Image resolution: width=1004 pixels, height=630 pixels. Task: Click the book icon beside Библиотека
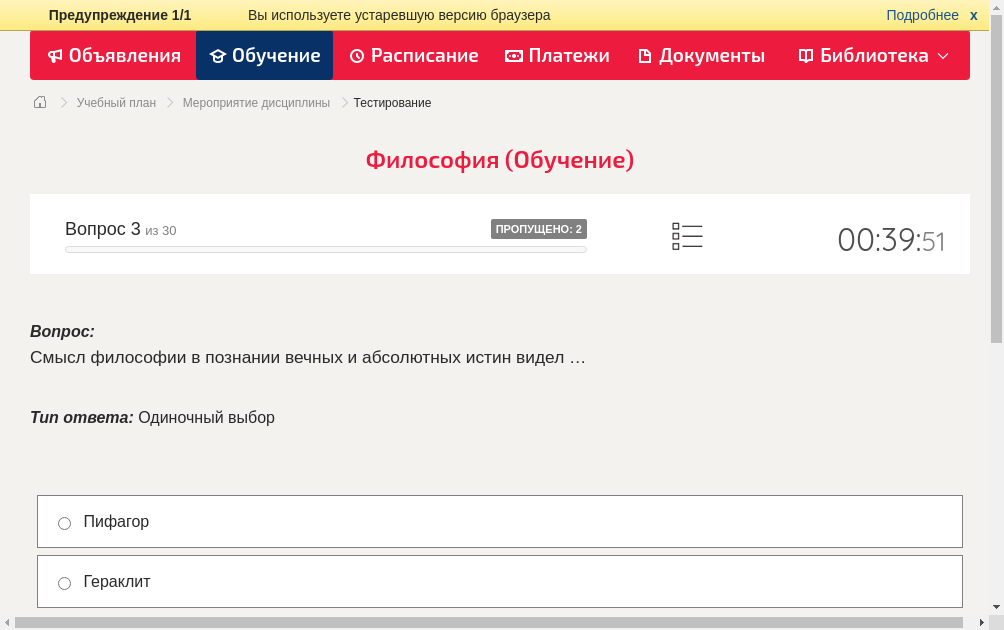(806, 56)
